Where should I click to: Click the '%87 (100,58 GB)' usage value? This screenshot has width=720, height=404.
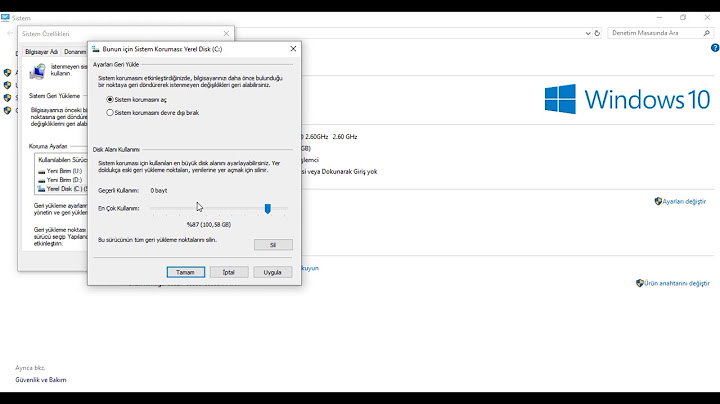point(209,224)
